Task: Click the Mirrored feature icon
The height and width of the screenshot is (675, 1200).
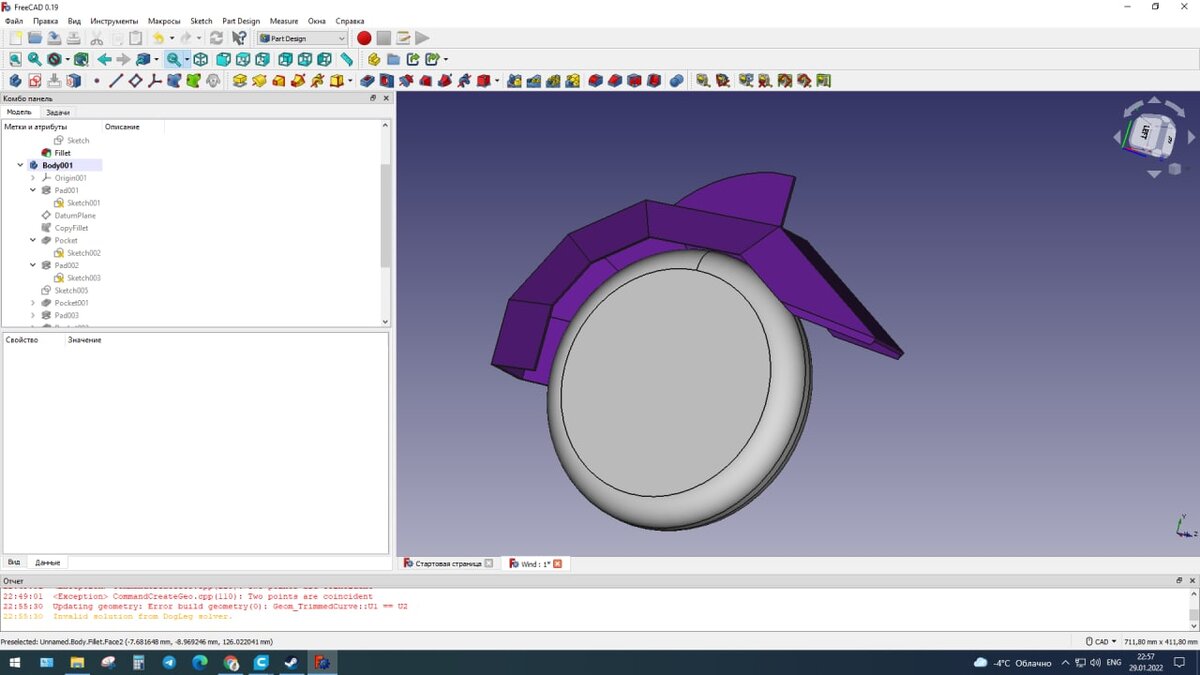Action: pyautogui.click(x=514, y=80)
